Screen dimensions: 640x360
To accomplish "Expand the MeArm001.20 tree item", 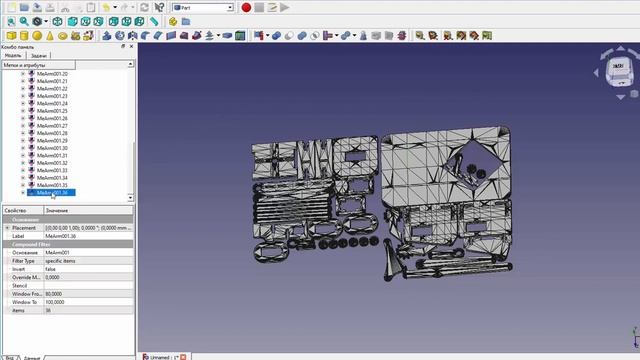I will point(23,74).
